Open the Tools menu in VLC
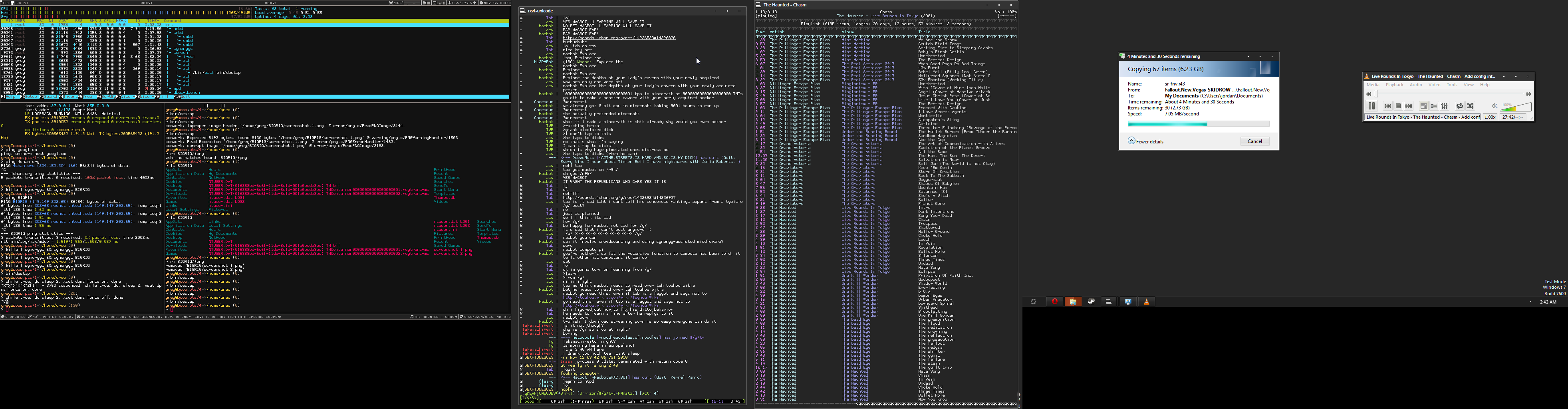This screenshot has width=1568, height=409. tap(1452, 85)
